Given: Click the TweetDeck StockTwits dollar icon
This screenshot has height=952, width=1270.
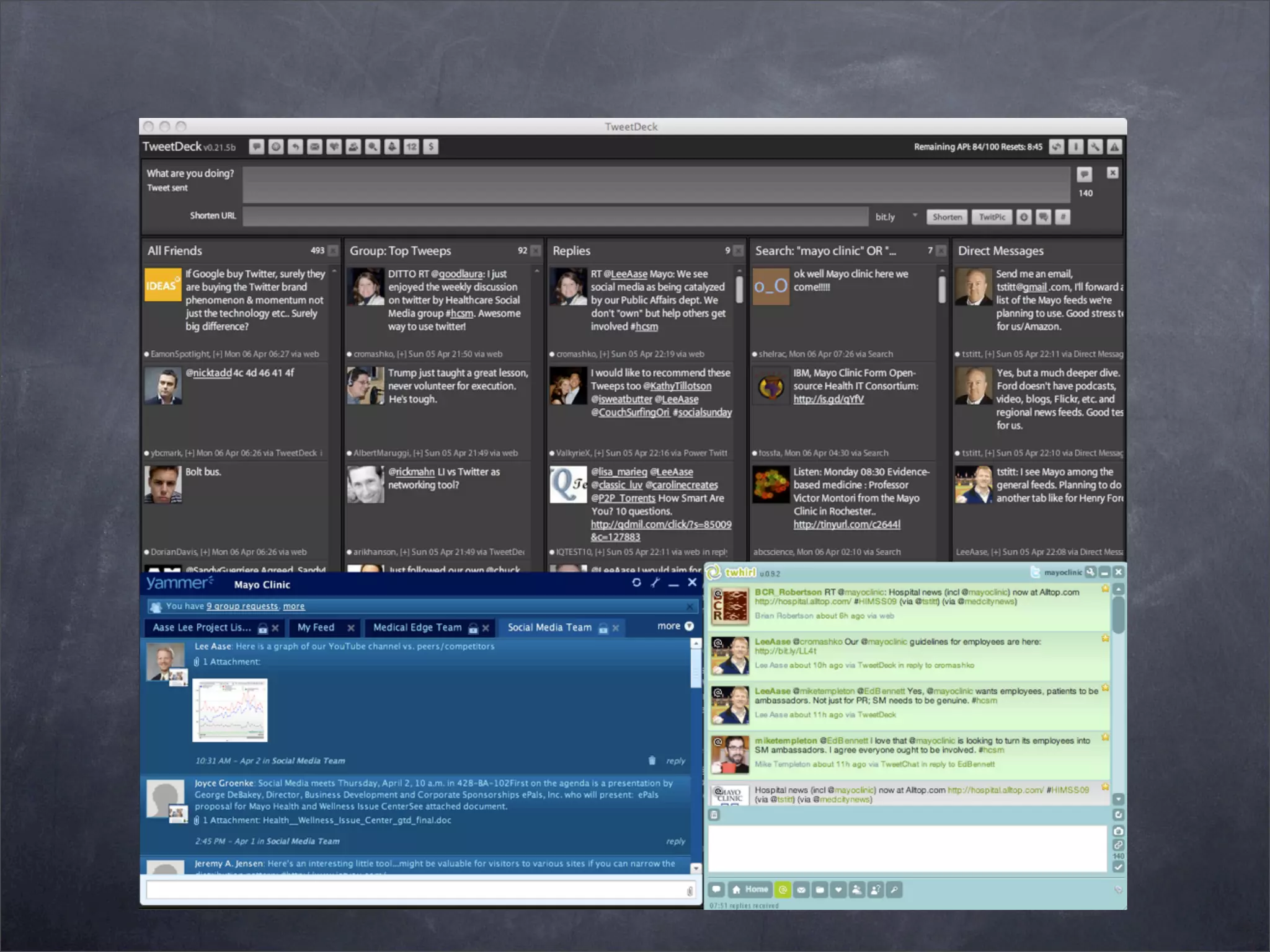Looking at the screenshot, I should (x=430, y=147).
